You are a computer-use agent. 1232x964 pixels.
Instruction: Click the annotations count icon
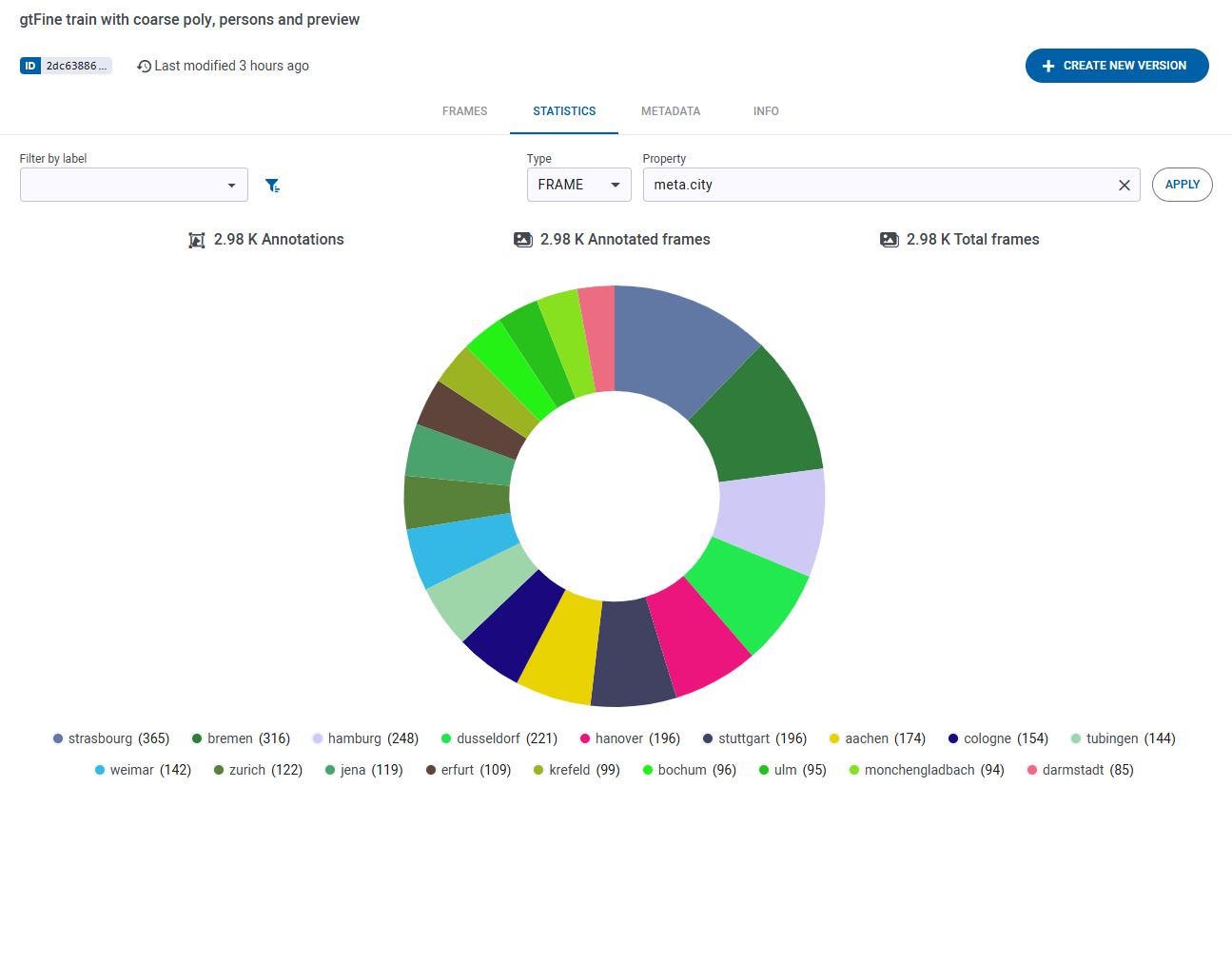196,240
